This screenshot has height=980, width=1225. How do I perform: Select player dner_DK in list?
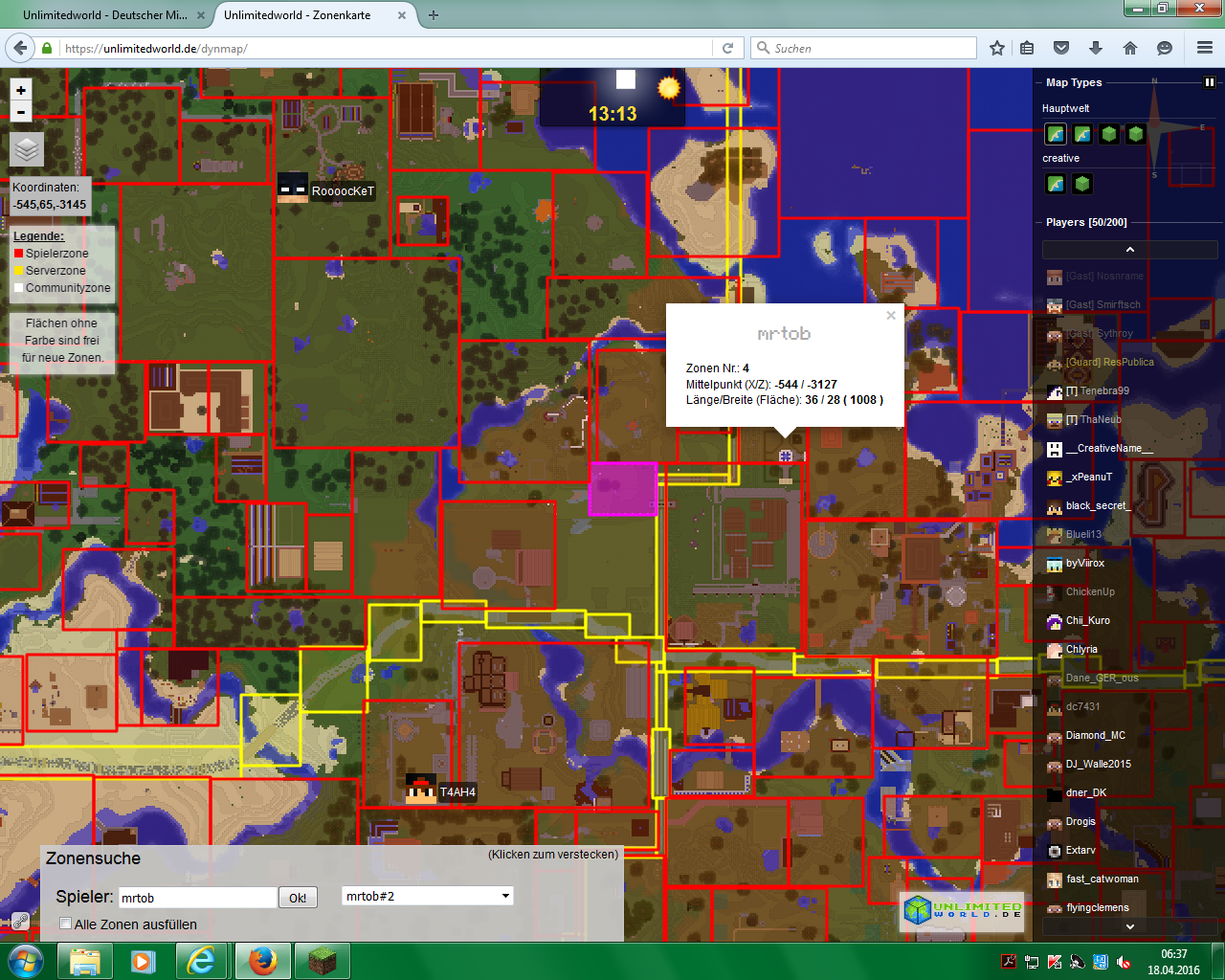(1077, 792)
